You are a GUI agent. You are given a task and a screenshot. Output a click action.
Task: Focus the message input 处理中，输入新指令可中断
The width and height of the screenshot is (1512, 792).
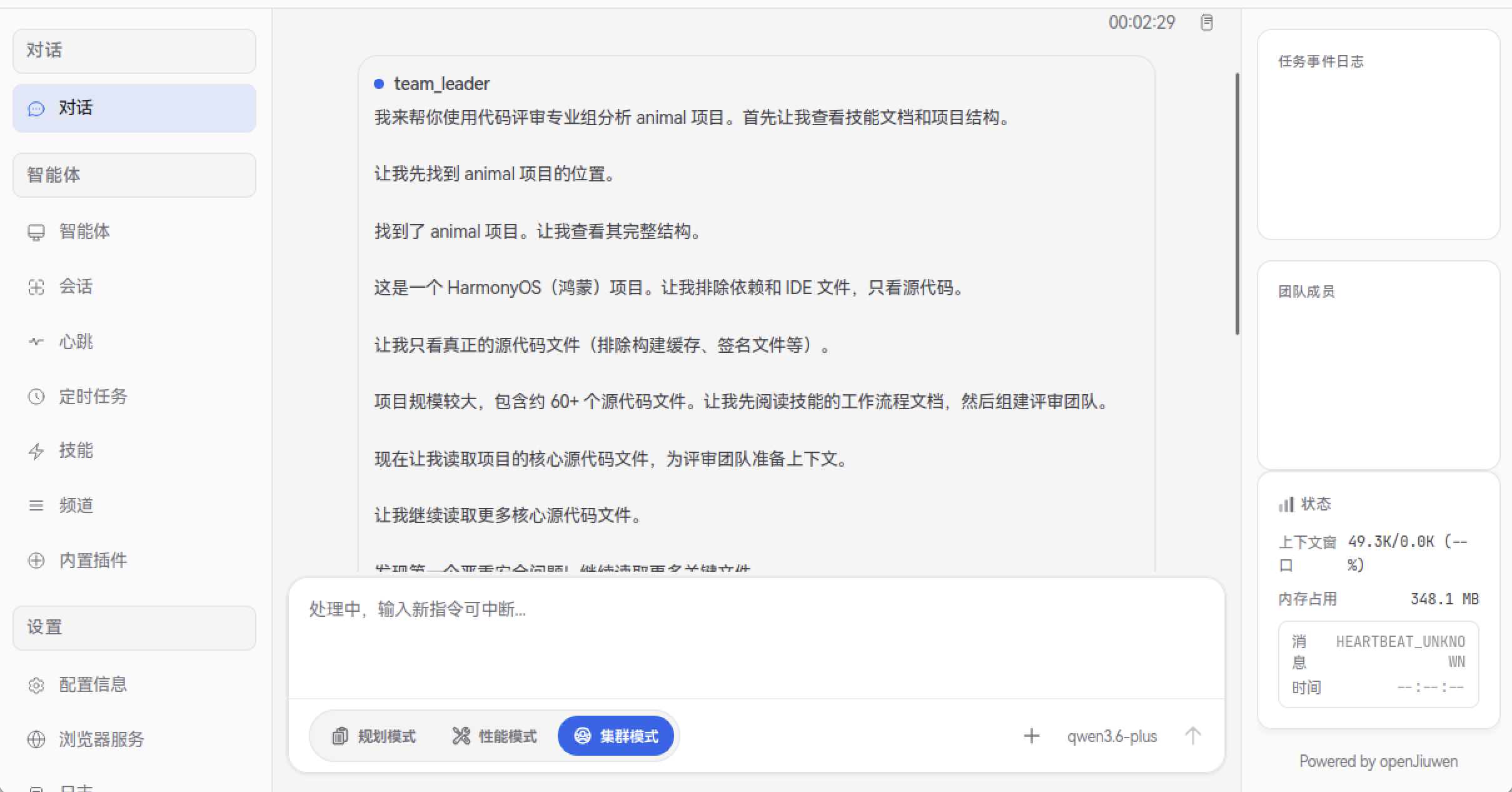pos(755,638)
